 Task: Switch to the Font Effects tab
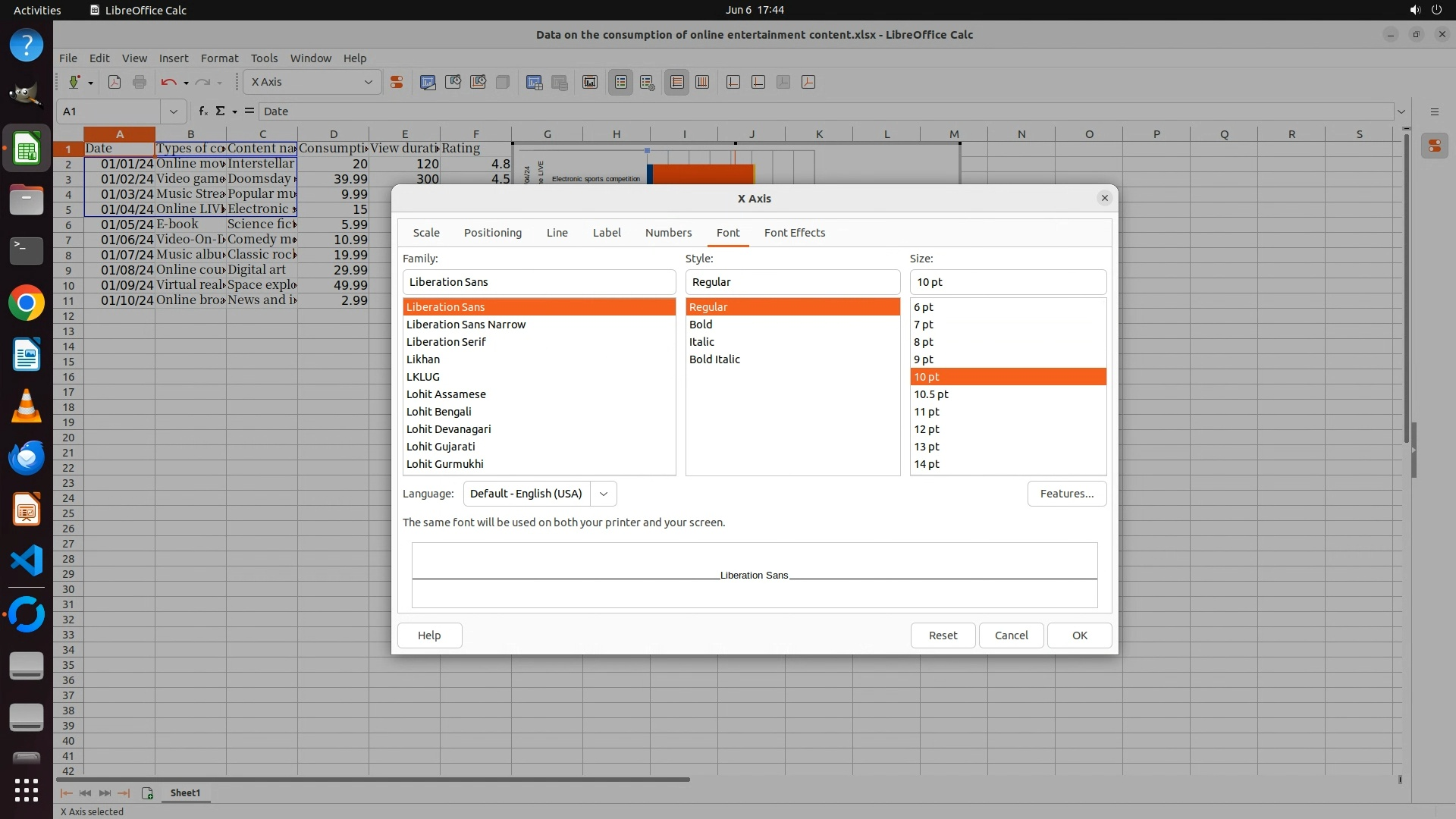[x=794, y=233]
